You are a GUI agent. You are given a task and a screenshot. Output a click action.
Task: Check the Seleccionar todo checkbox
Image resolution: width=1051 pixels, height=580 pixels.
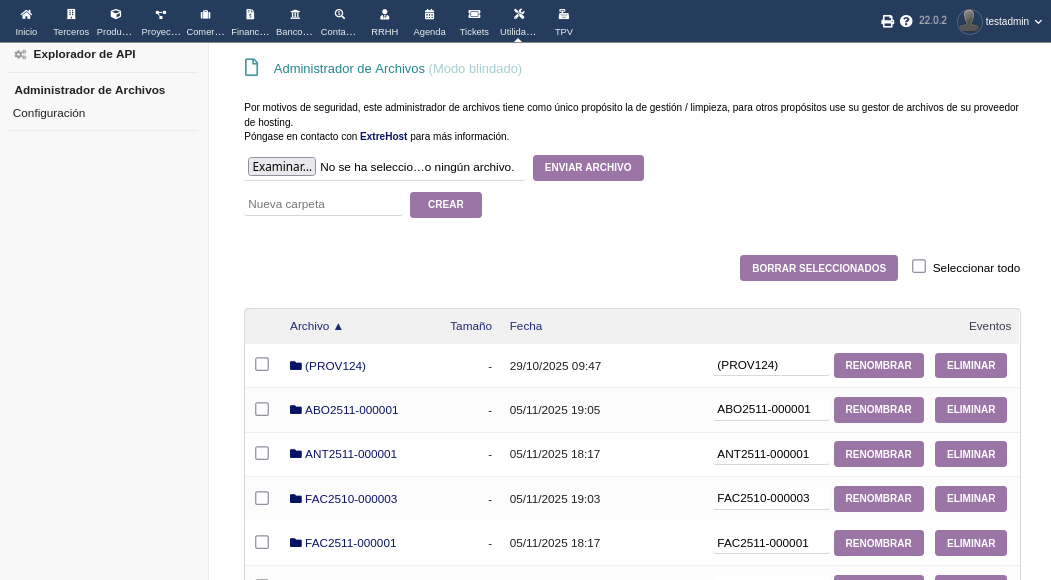point(919,266)
